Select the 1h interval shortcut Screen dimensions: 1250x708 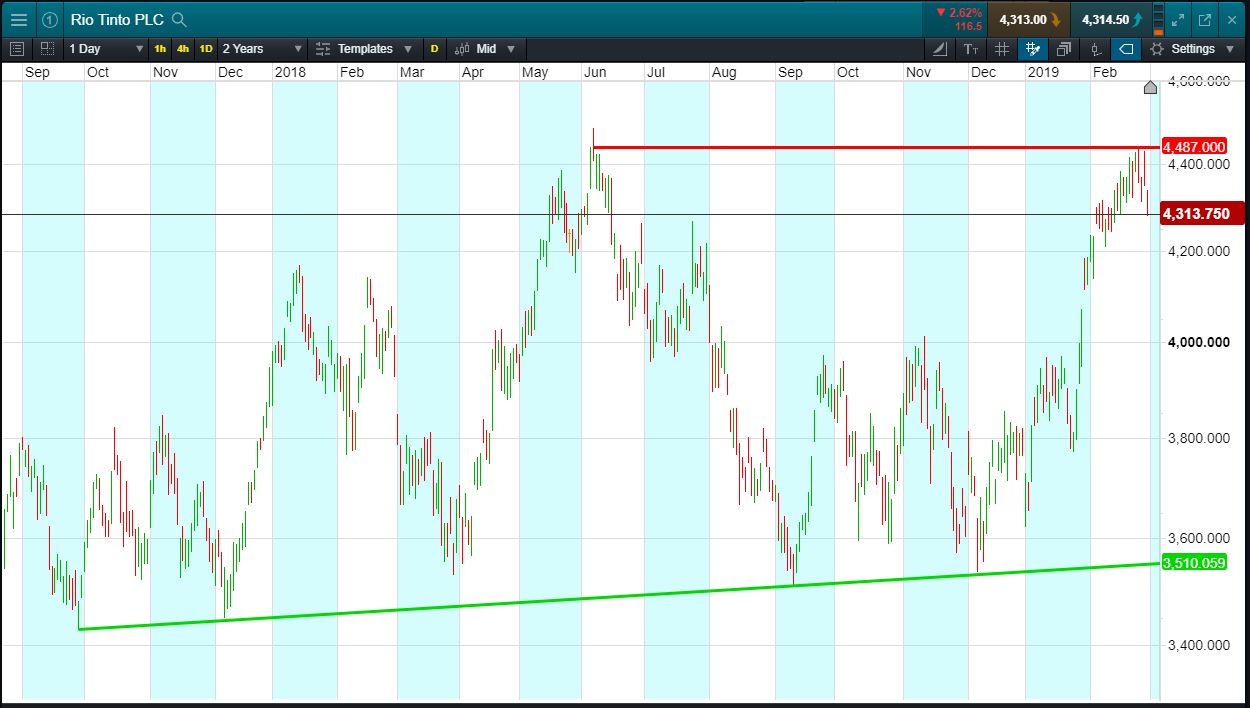pyautogui.click(x=160, y=48)
